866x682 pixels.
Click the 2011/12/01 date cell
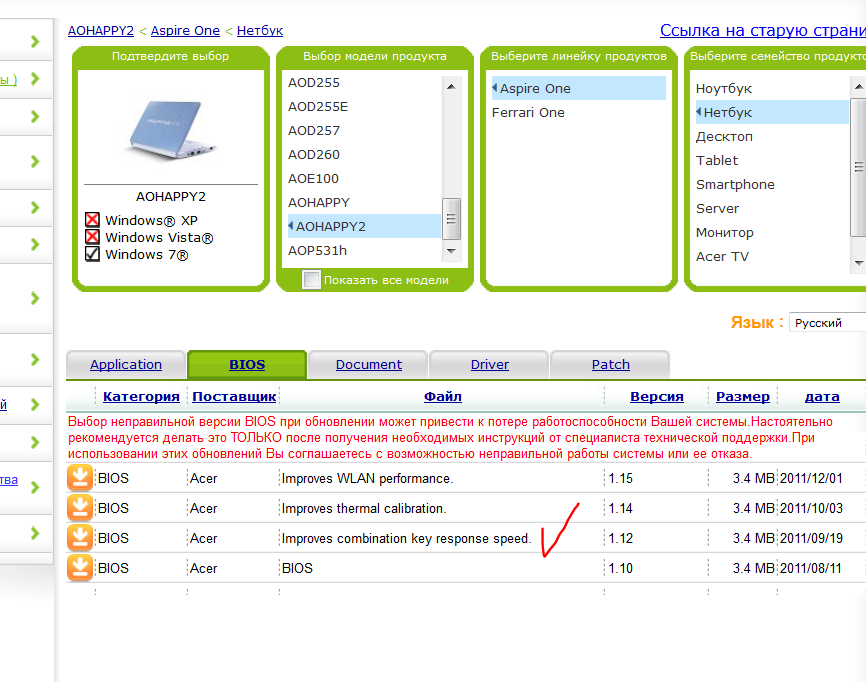click(x=811, y=478)
